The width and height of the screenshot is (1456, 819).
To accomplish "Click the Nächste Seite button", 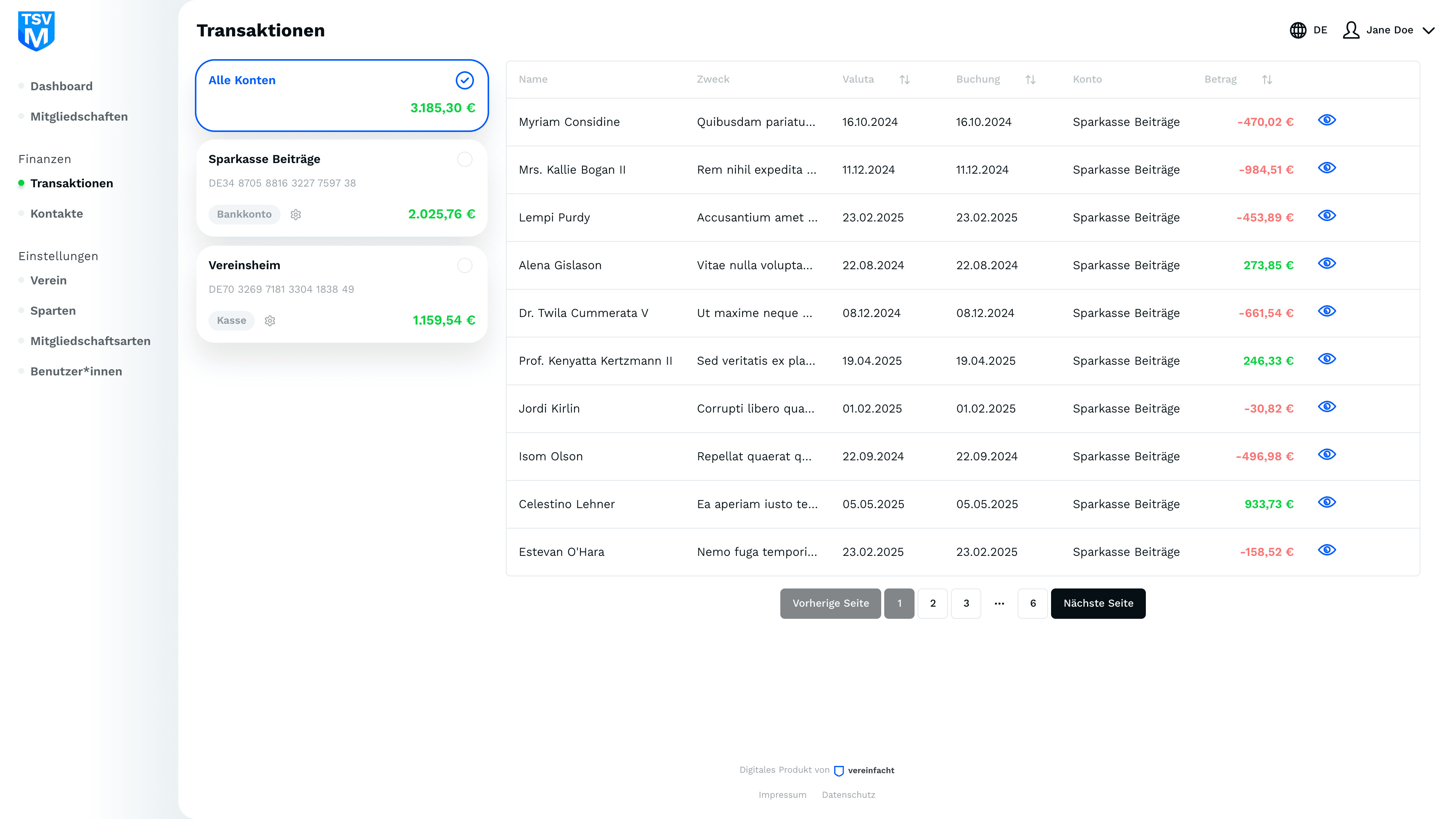I will point(1098,604).
